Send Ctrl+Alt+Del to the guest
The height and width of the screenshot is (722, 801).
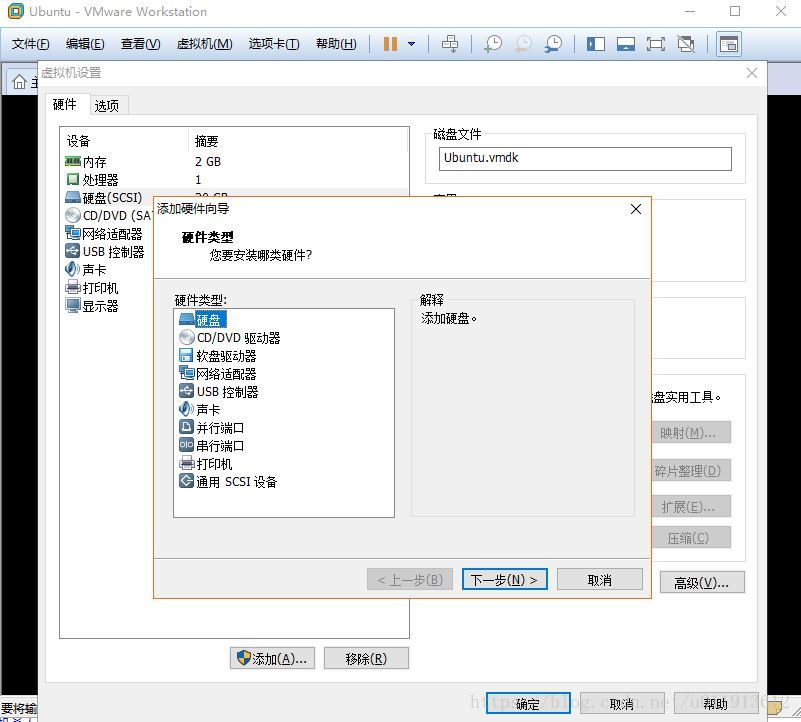click(x=450, y=43)
